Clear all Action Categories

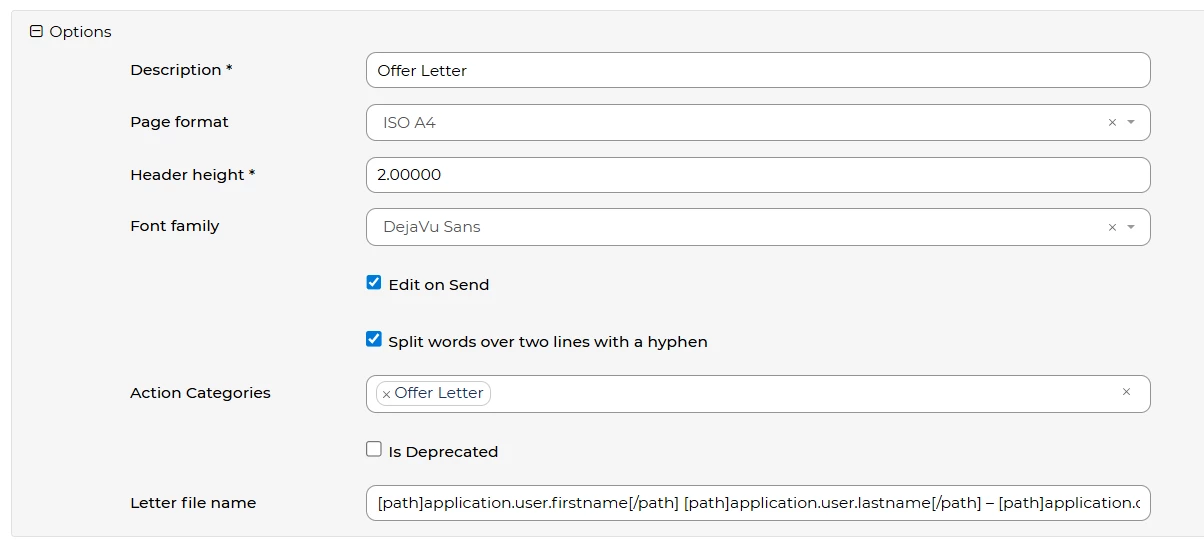[x=1126, y=392]
